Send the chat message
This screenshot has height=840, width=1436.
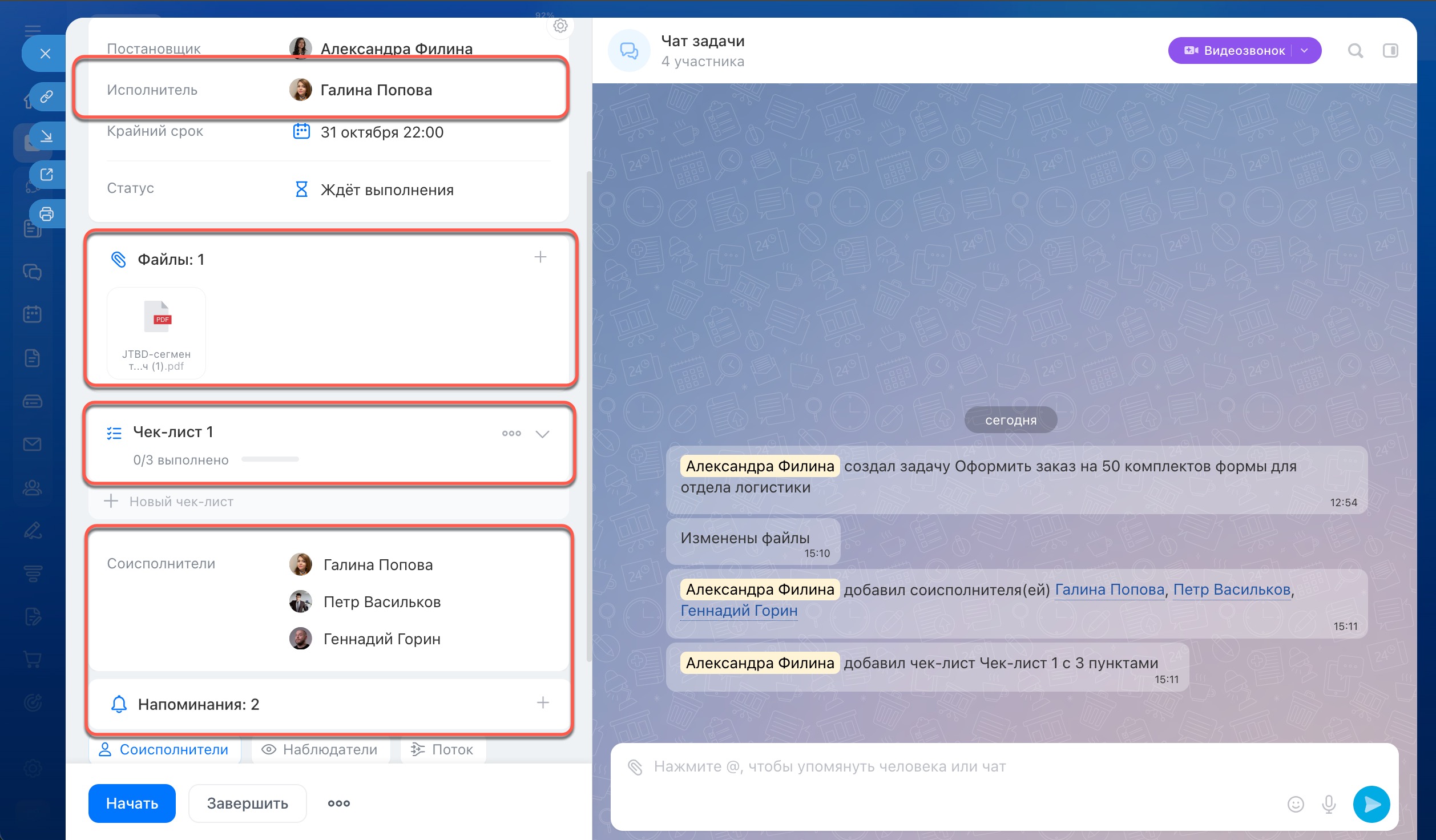click(x=1372, y=804)
